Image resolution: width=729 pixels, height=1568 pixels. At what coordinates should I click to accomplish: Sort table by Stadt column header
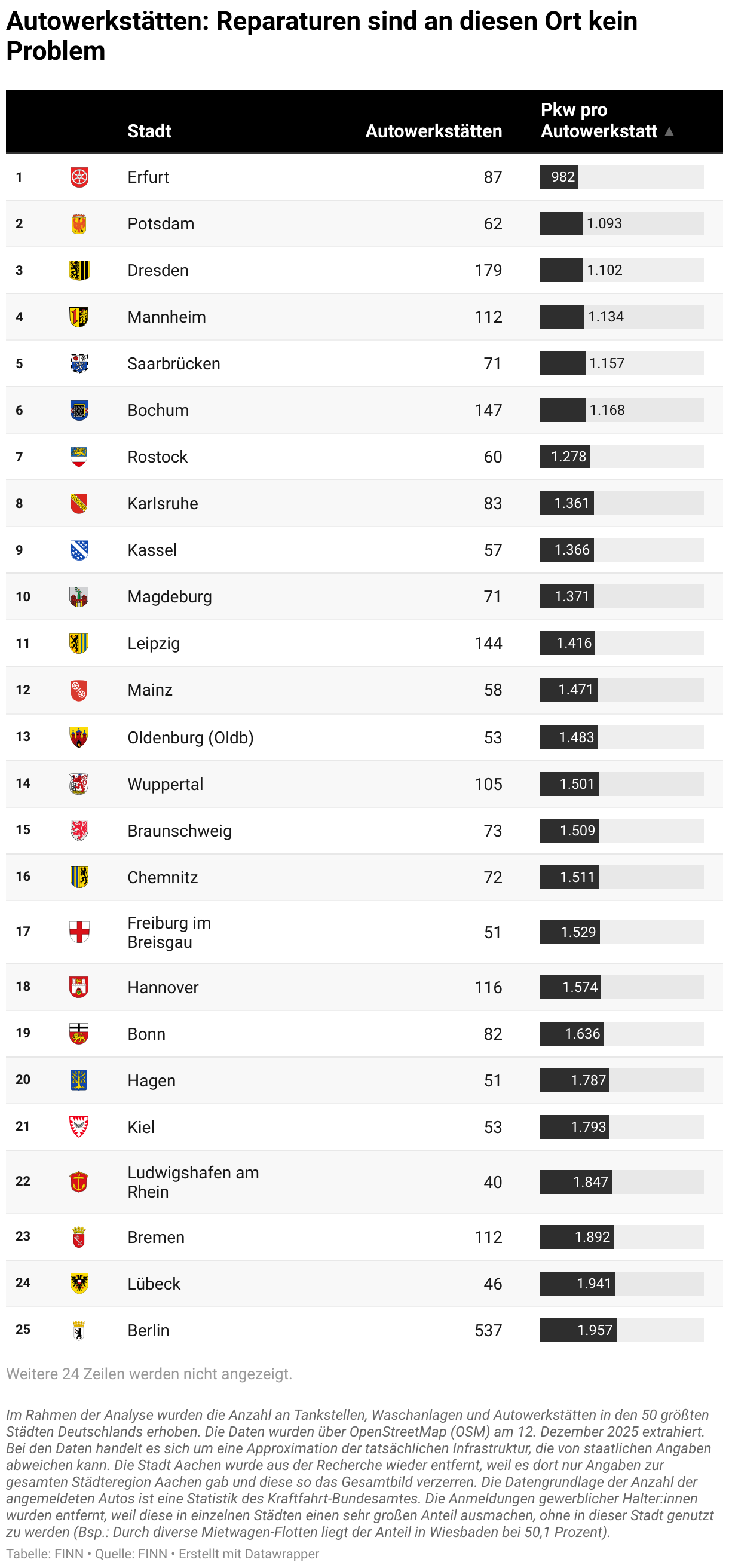149,131
